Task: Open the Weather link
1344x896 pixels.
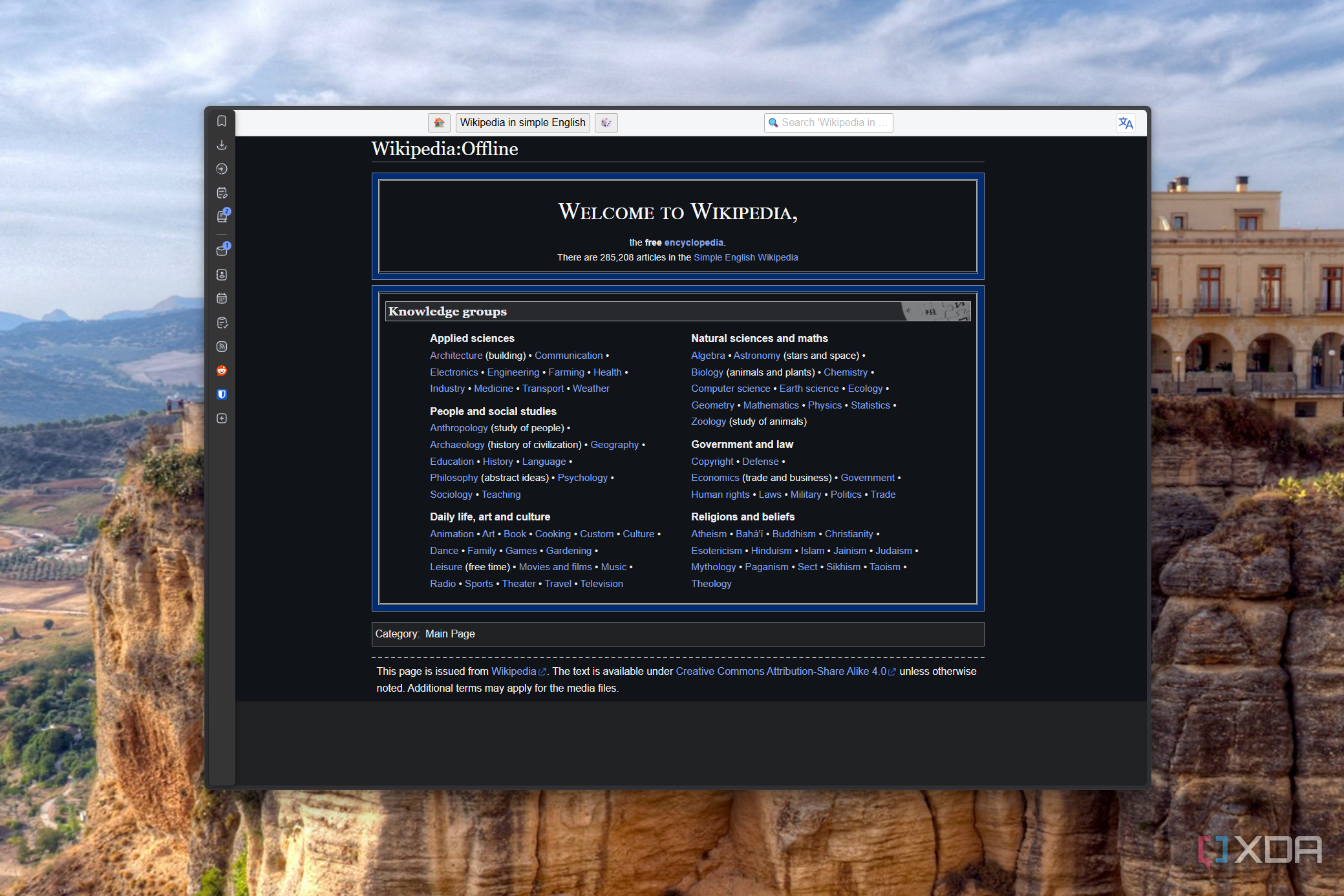Action: (x=591, y=389)
